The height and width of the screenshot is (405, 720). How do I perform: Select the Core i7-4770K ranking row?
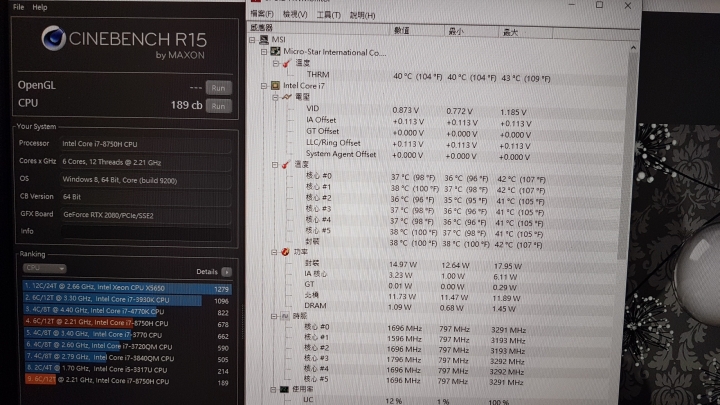(x=127, y=312)
